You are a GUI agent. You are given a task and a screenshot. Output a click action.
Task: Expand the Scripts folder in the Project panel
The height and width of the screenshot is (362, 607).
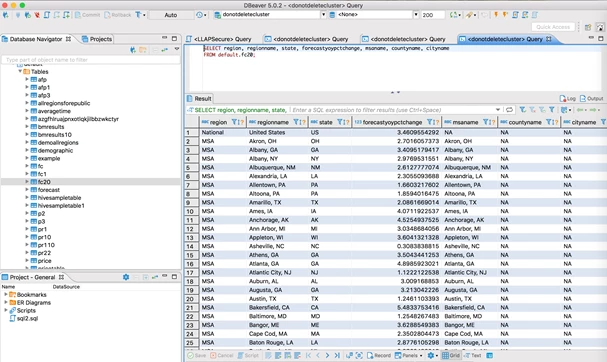click(x=5, y=310)
